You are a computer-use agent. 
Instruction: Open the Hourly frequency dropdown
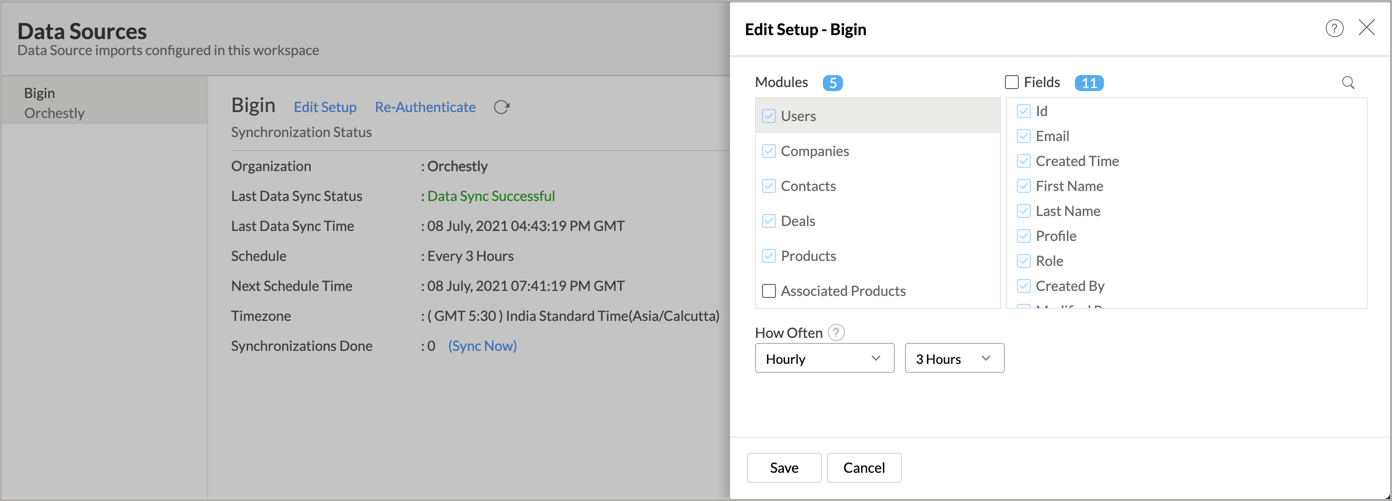(825, 358)
